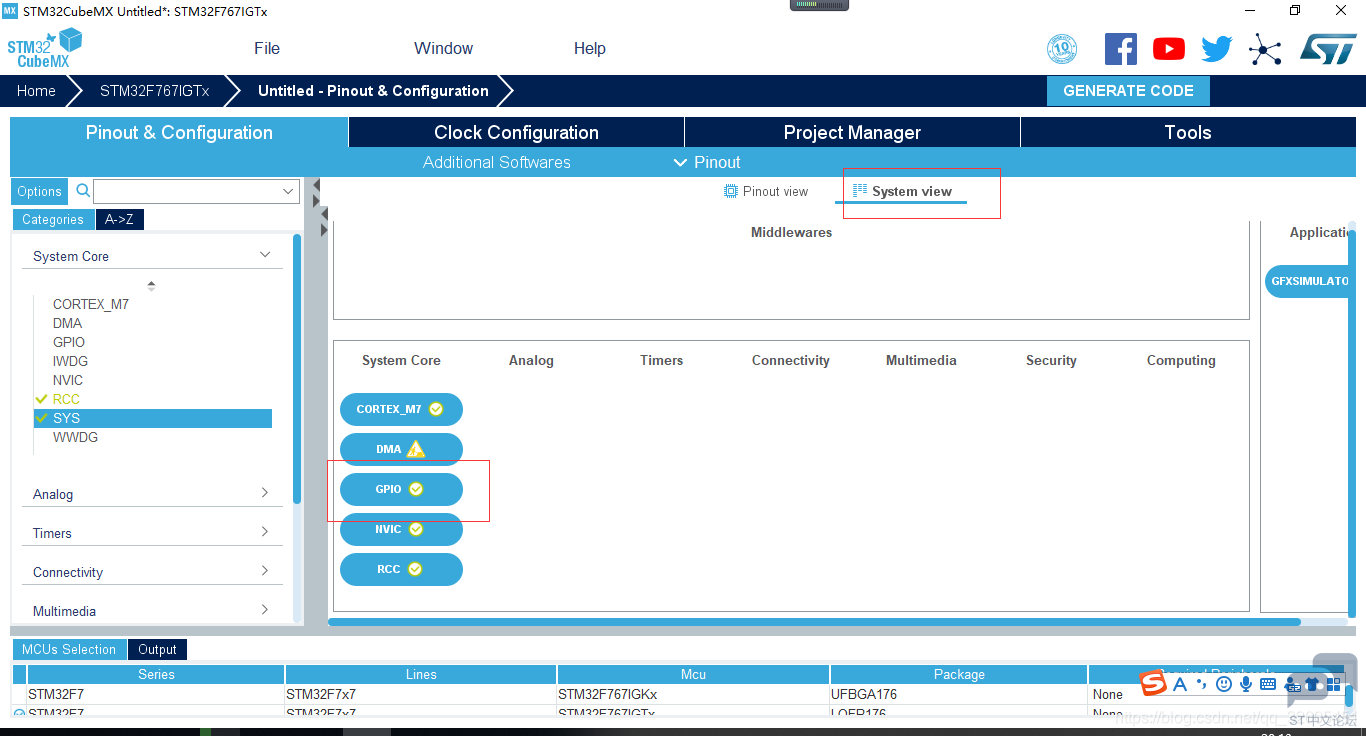1366x736 pixels.
Task: Select the MCUs Selection tab
Action: click(x=69, y=649)
